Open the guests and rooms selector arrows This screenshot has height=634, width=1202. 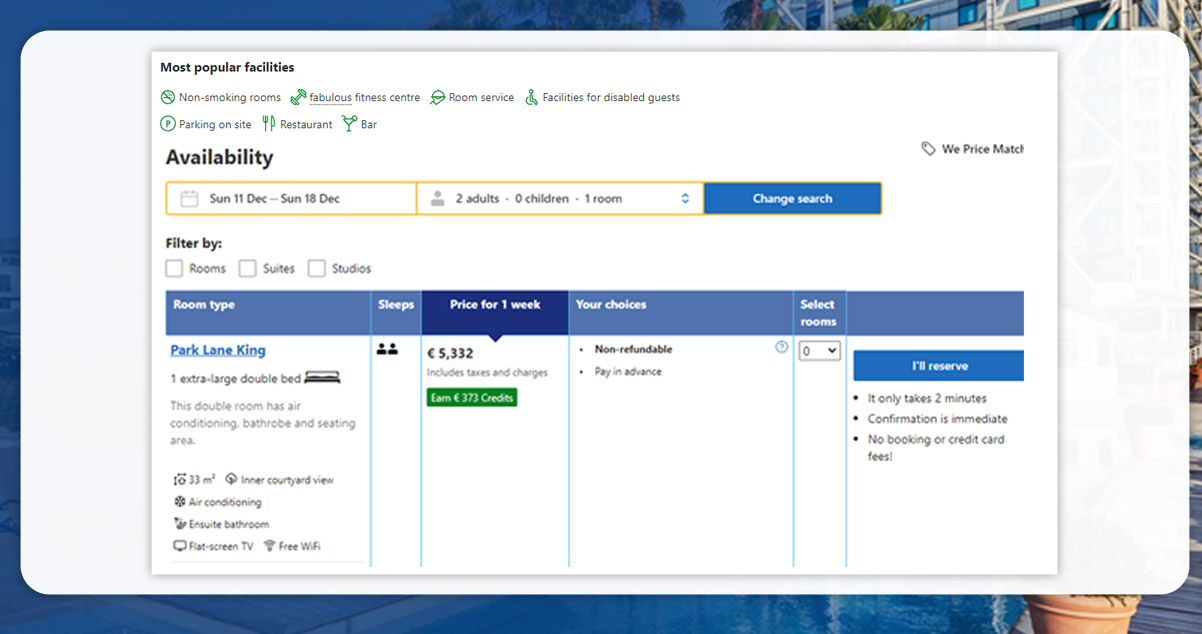point(685,198)
